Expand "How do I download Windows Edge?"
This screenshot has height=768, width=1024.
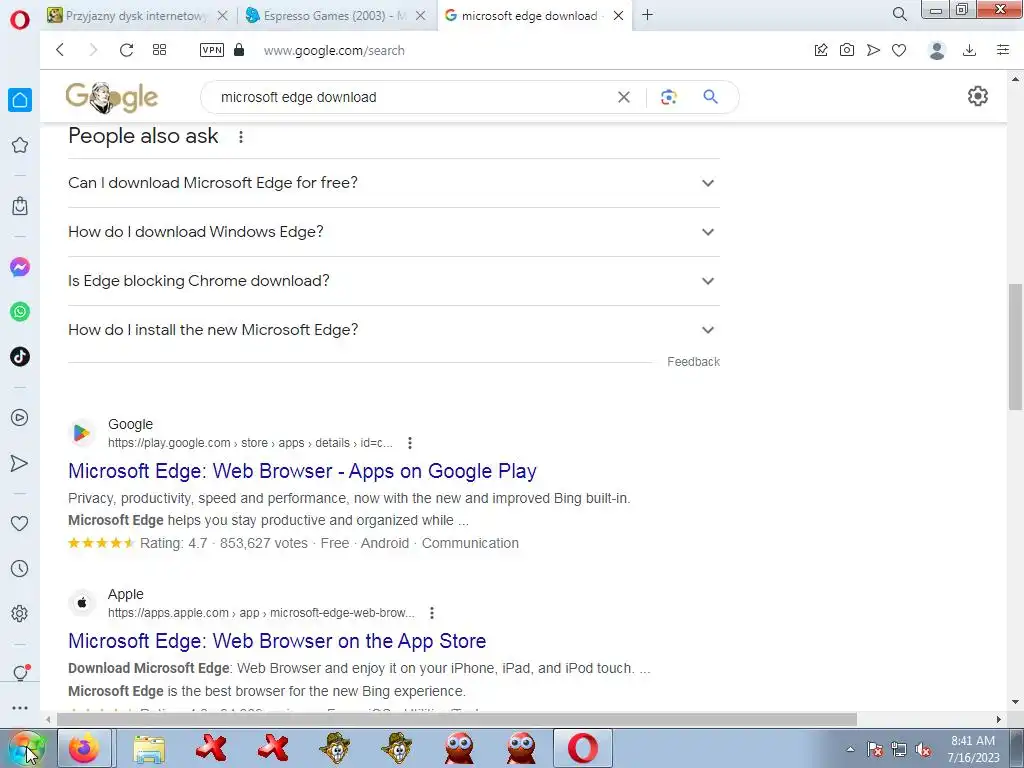tap(394, 232)
